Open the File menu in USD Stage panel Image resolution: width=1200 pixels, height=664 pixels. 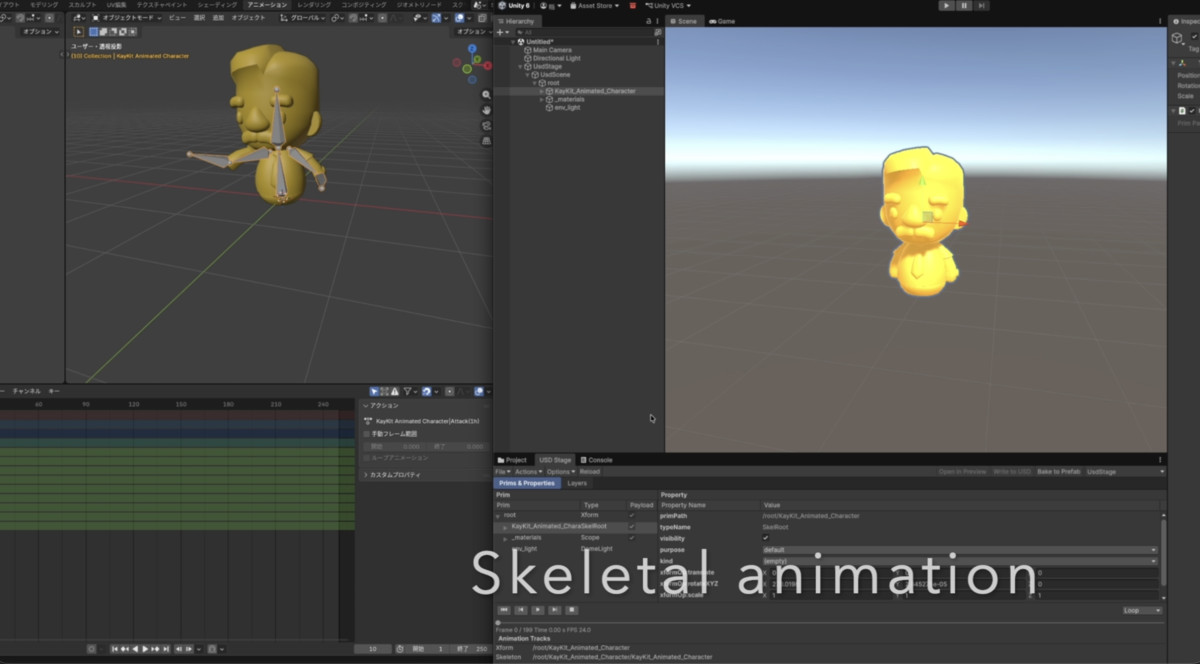503,472
